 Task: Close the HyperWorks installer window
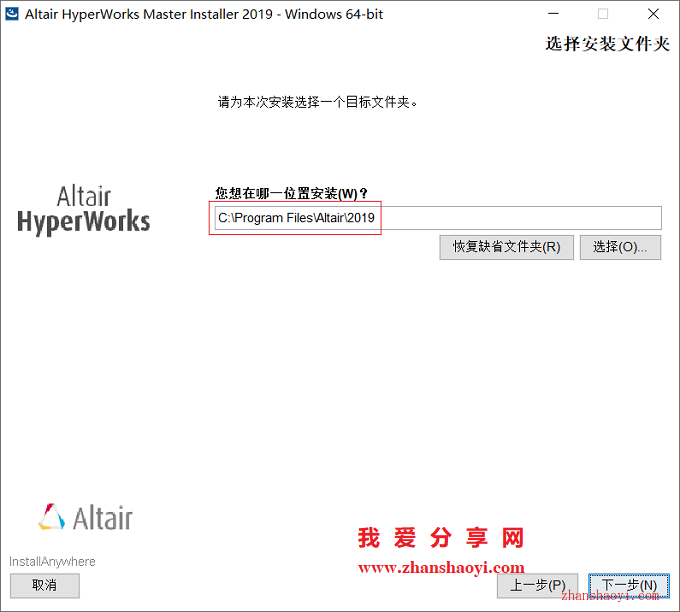click(x=653, y=14)
